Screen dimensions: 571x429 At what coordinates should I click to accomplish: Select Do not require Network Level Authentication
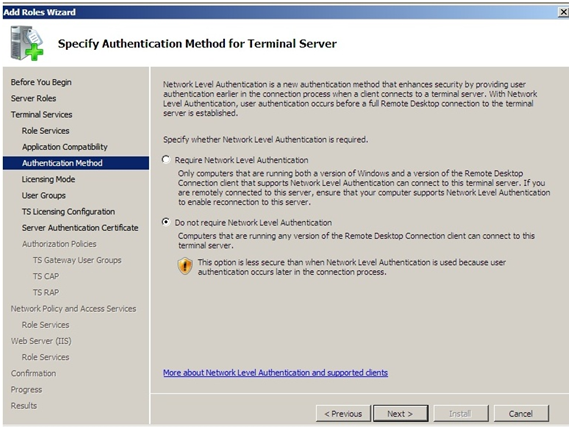coord(166,222)
